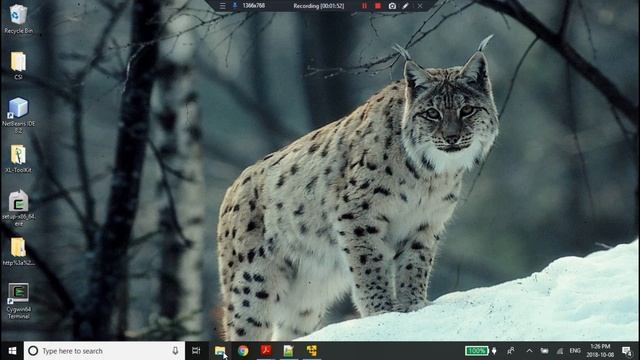The height and width of the screenshot is (360, 640).
Task: Open the Recycle Bin desktop icon
Action: tap(18, 18)
